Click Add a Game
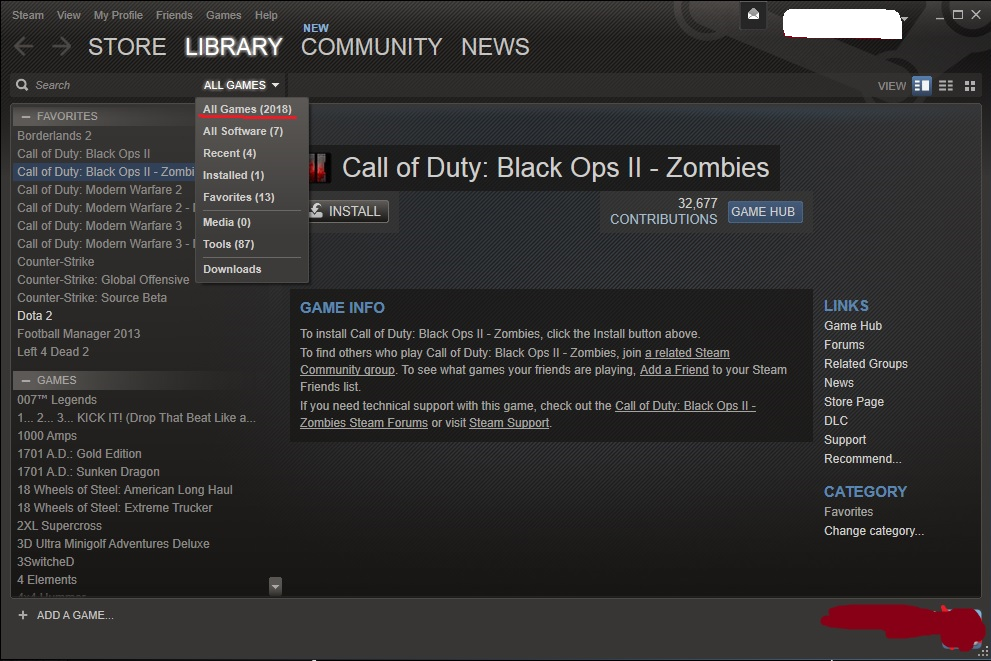The image size is (991, 661). coord(75,615)
